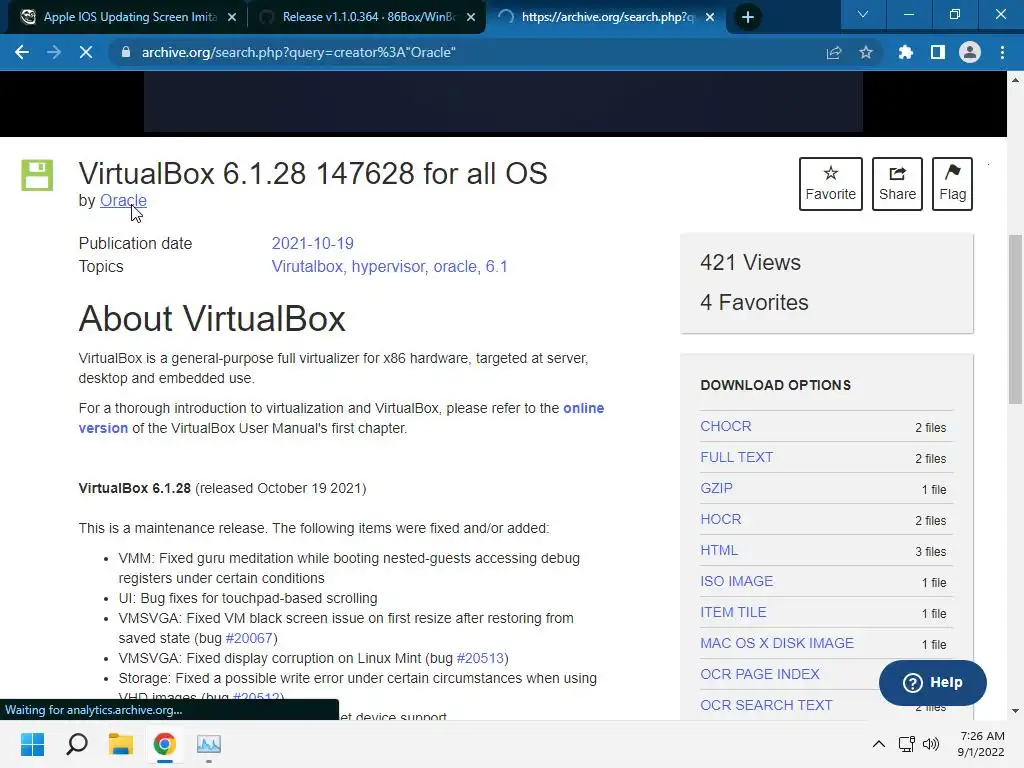Go back to the previous page
1024x768 pixels.
22,52
